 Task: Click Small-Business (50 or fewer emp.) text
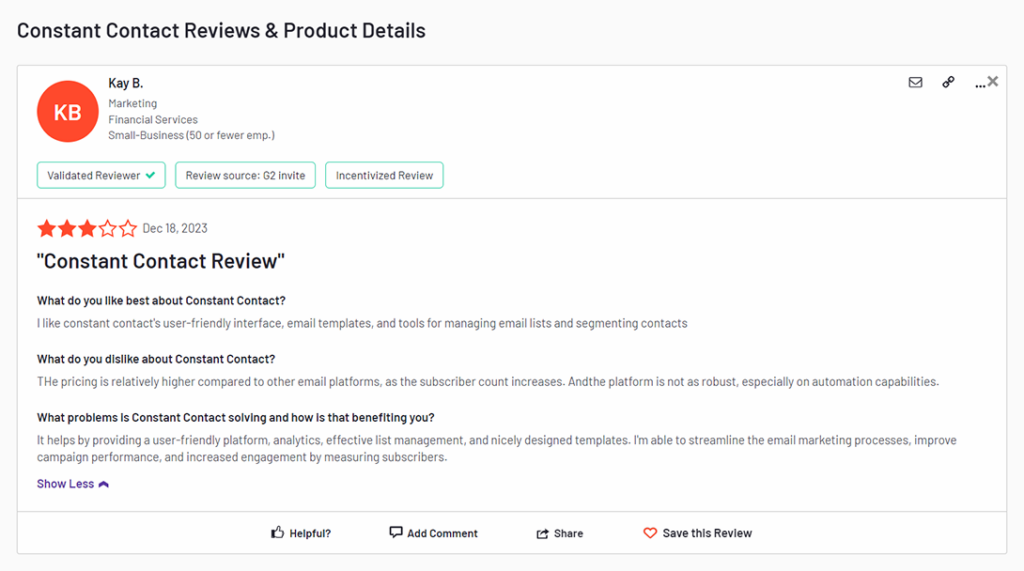(x=191, y=135)
